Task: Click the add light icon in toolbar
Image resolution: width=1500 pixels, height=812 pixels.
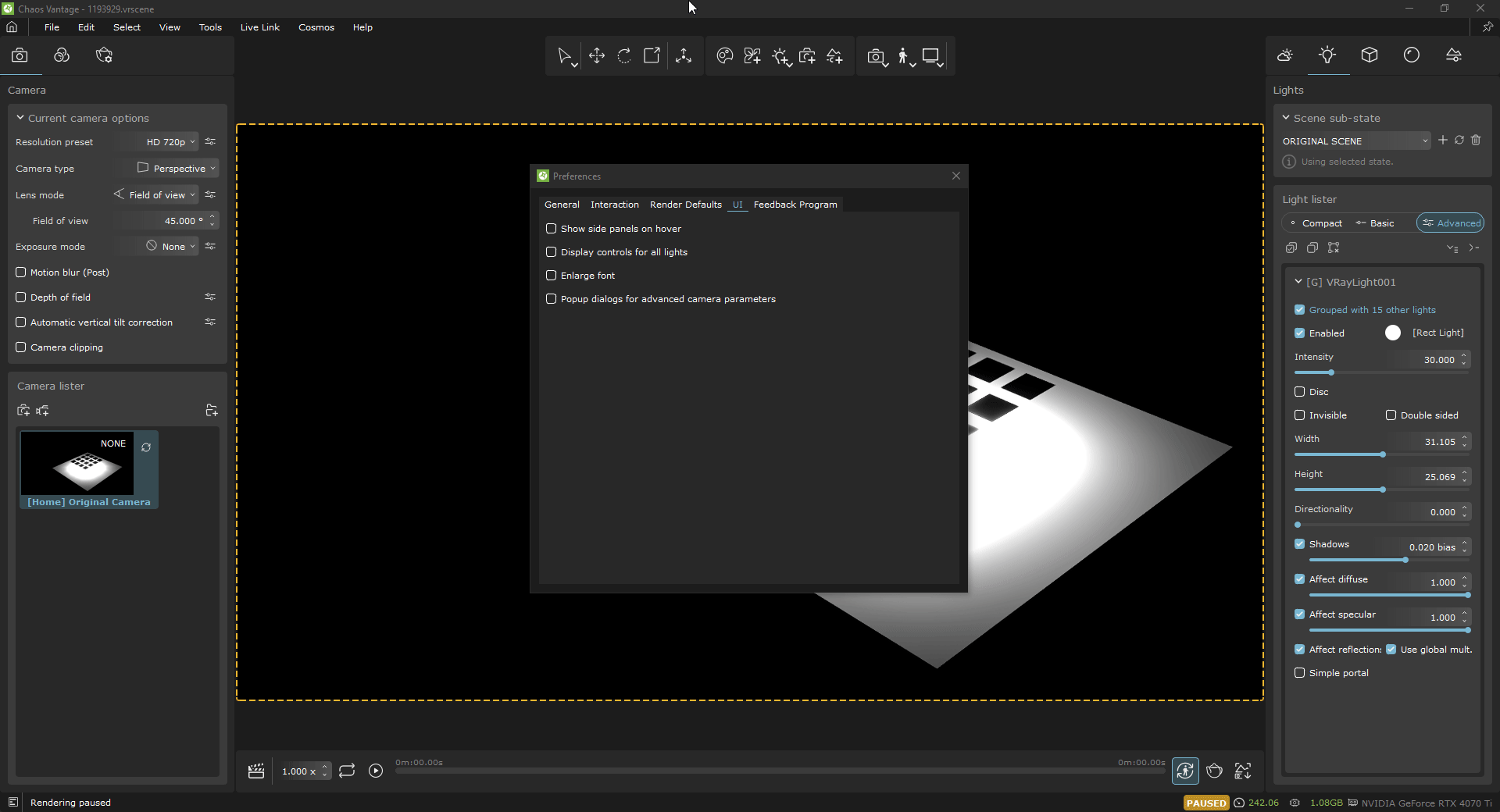Action: pyautogui.click(x=780, y=56)
